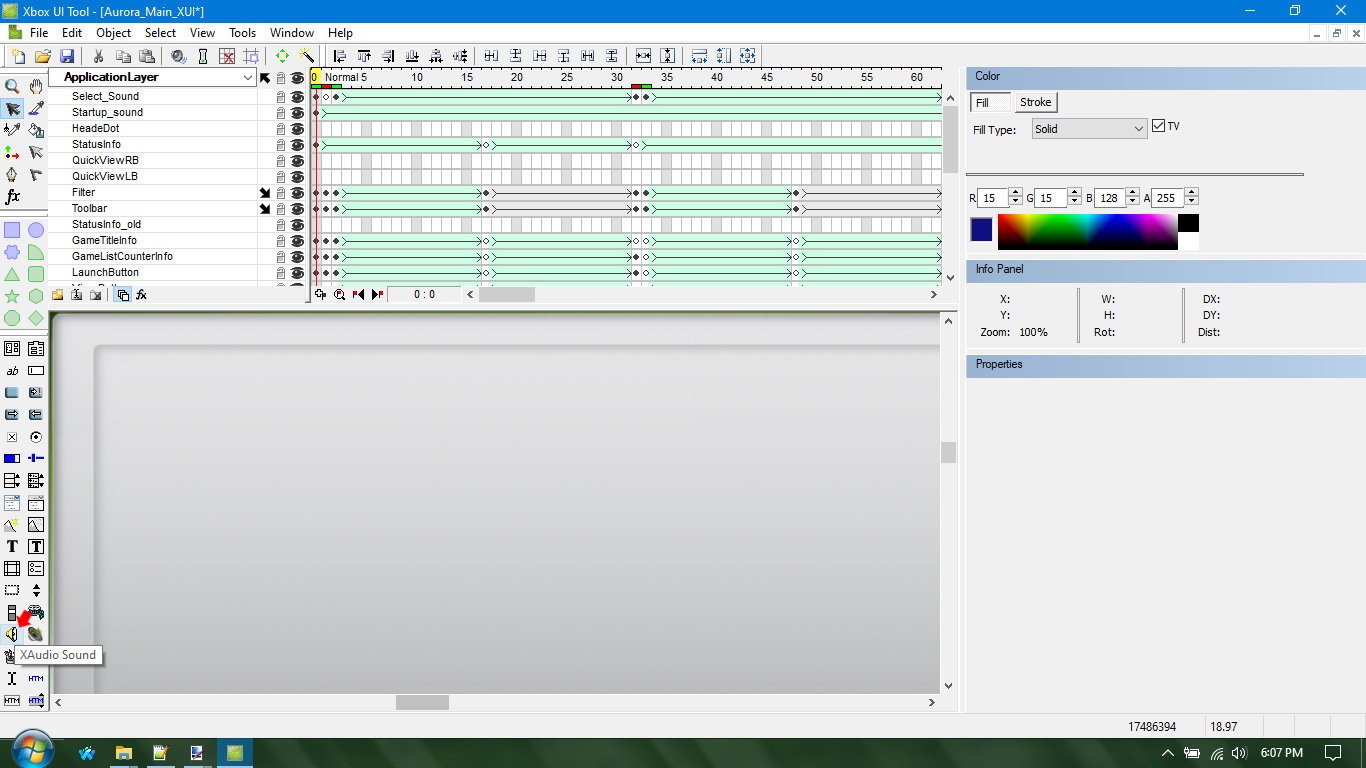Choose the 'ab' label control
Screen dimensions: 1366x768
pos(12,371)
